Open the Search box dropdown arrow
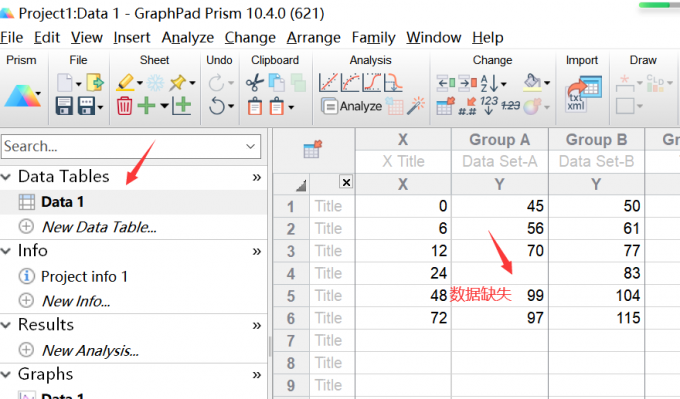This screenshot has height=399, width=680. [x=250, y=147]
